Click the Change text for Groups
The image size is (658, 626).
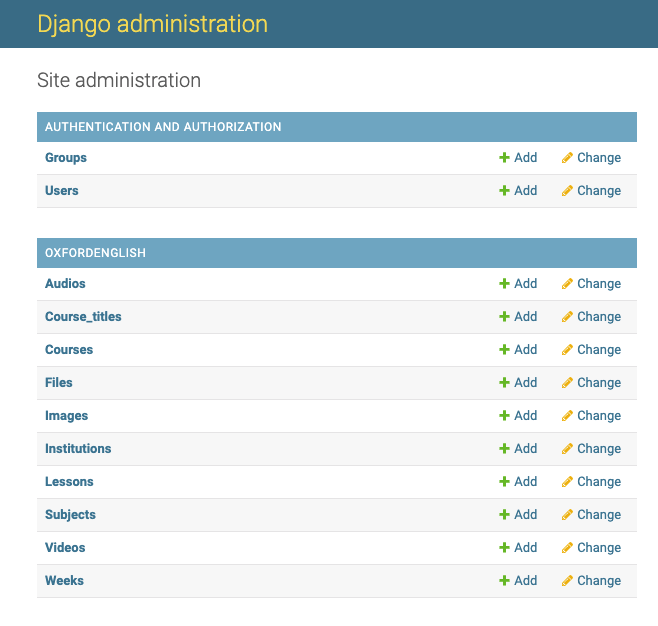tap(599, 158)
